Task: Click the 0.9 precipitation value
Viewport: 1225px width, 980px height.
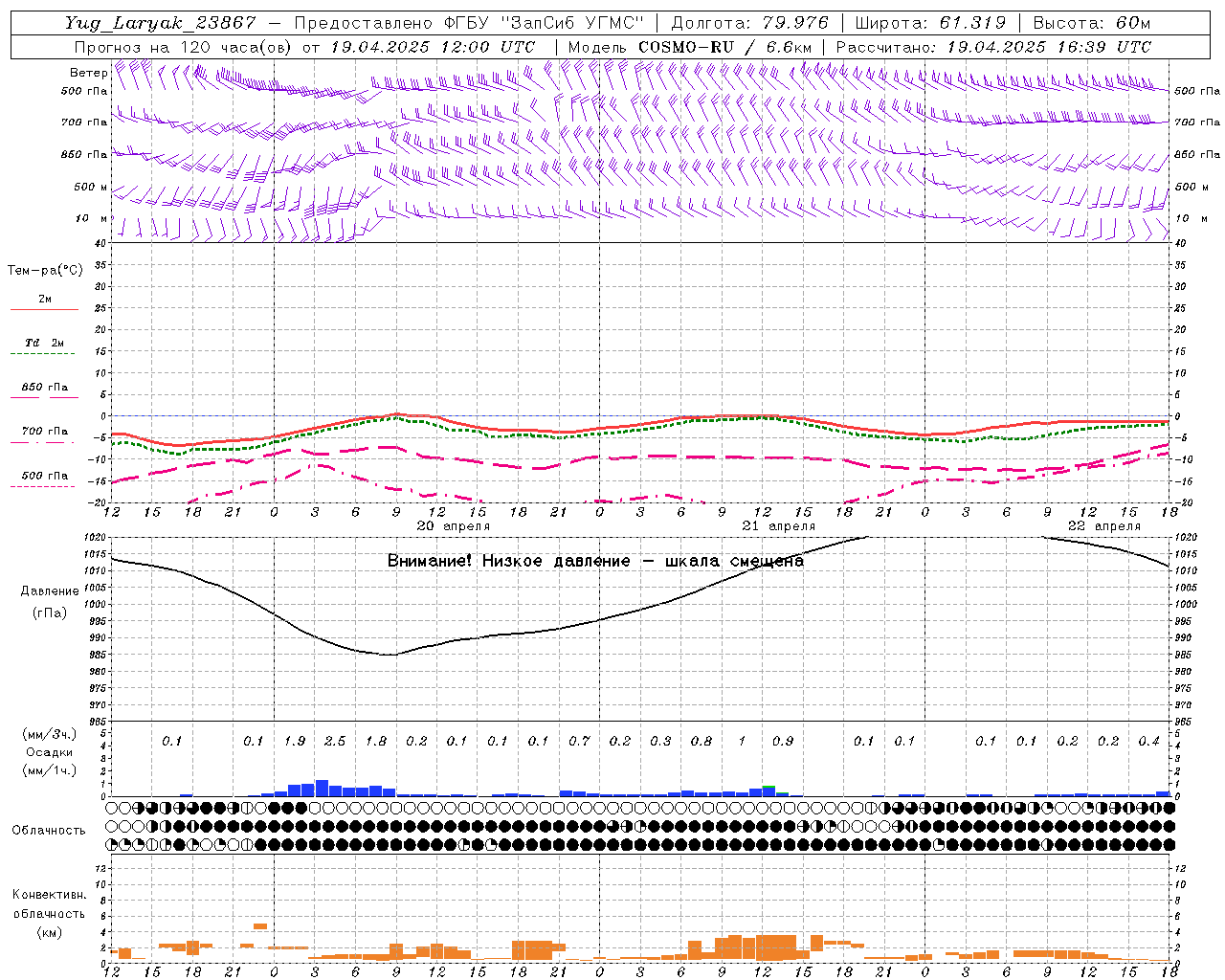Action: [783, 742]
